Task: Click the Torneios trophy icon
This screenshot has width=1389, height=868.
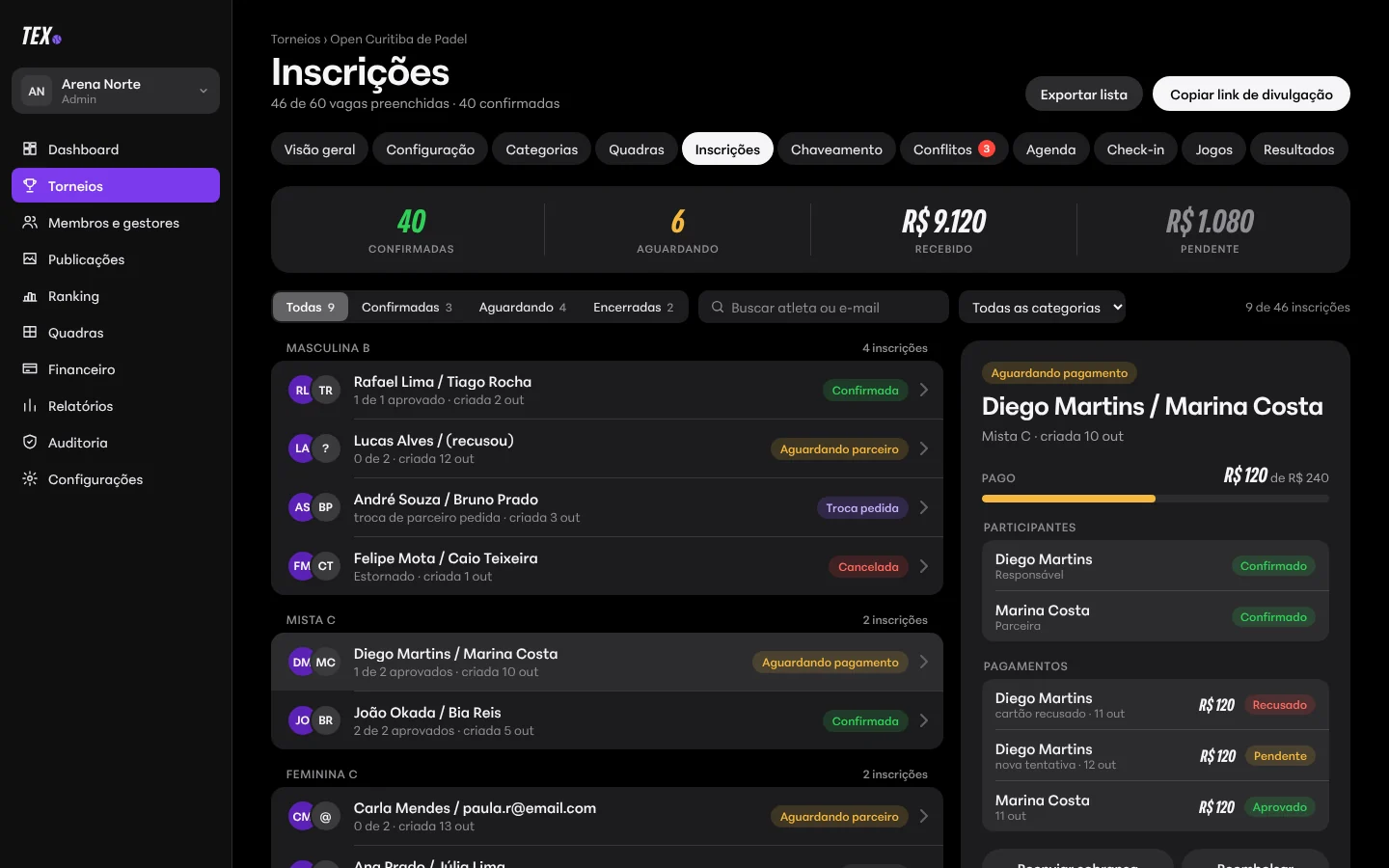Action: (x=30, y=185)
